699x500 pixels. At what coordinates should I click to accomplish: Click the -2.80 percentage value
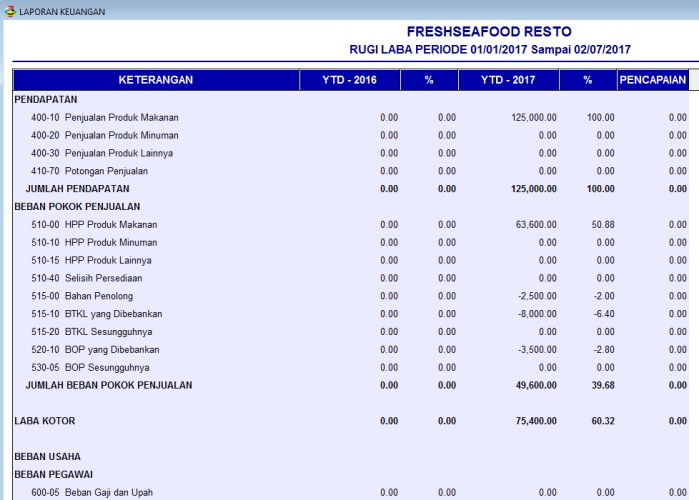pyautogui.click(x=604, y=349)
